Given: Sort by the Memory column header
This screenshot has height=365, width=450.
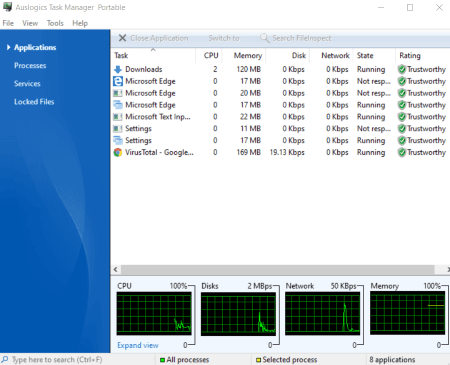Looking at the screenshot, I should (x=244, y=55).
